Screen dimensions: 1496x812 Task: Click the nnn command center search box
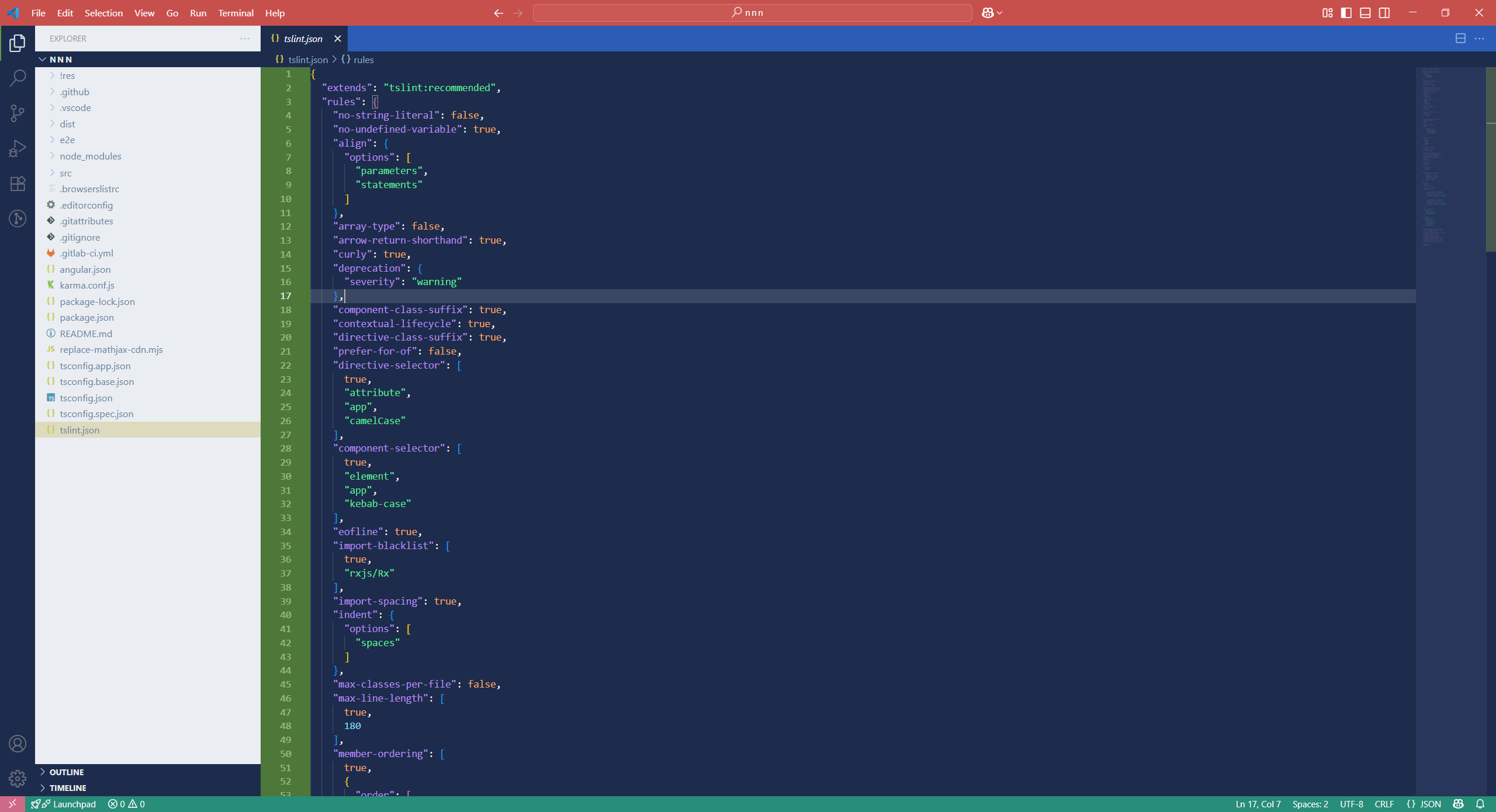[752, 13]
